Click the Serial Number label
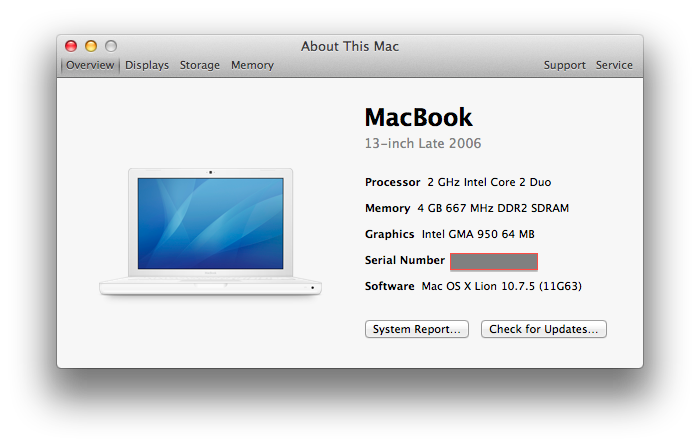 [x=404, y=260]
